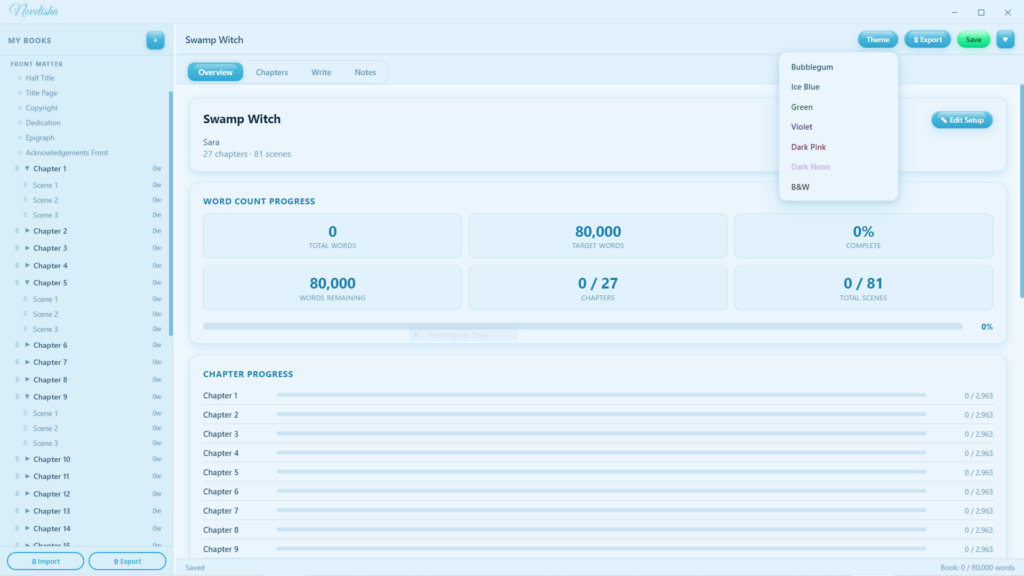The width and height of the screenshot is (1024, 576).
Task: Open the Theme dropdown
Action: click(x=877, y=40)
